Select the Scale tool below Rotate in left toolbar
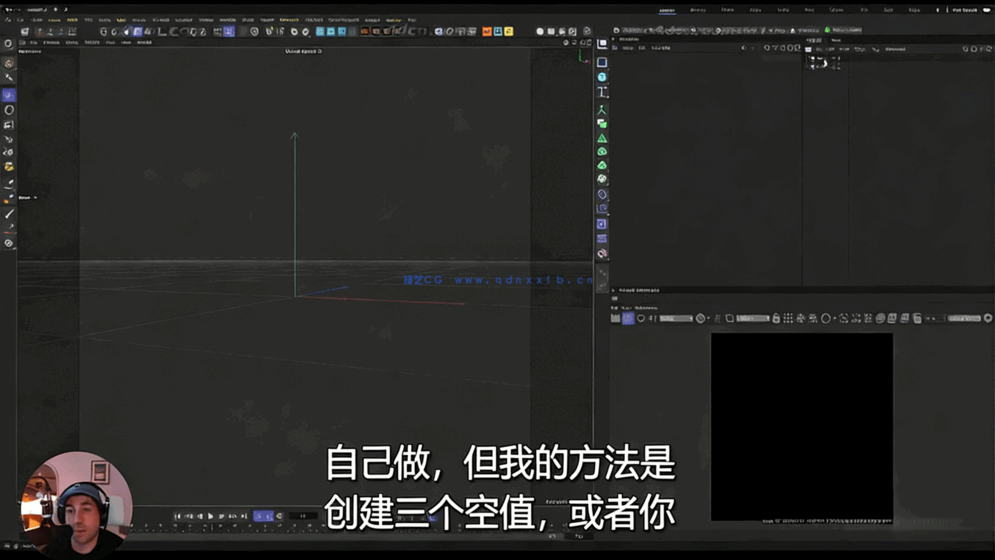Screen dimensions: 995x560 9,125
